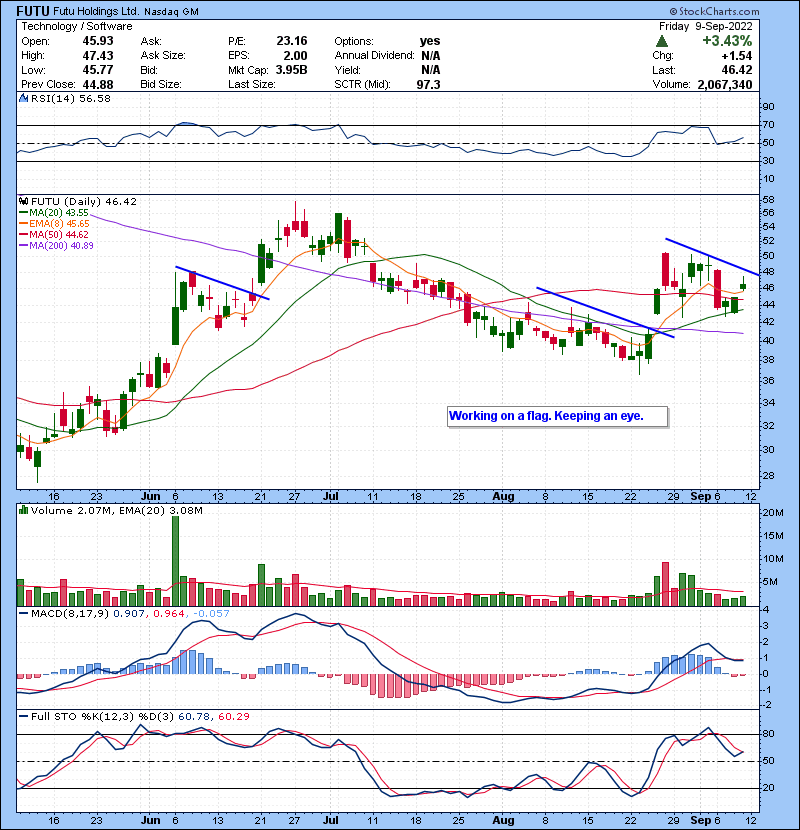Click the 15M volume axis label

772,536
